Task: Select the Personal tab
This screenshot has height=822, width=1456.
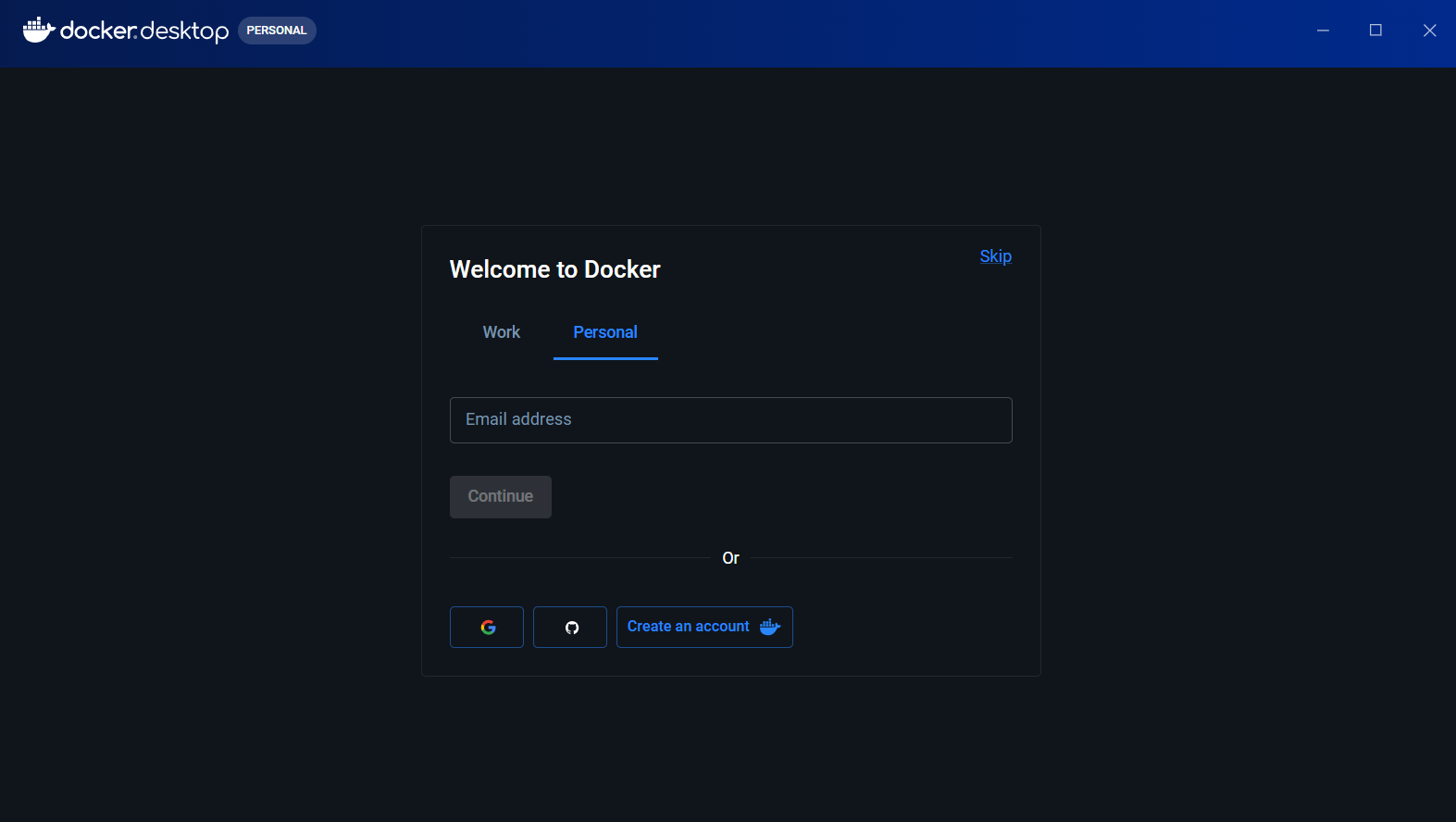Action: pyautogui.click(x=605, y=332)
